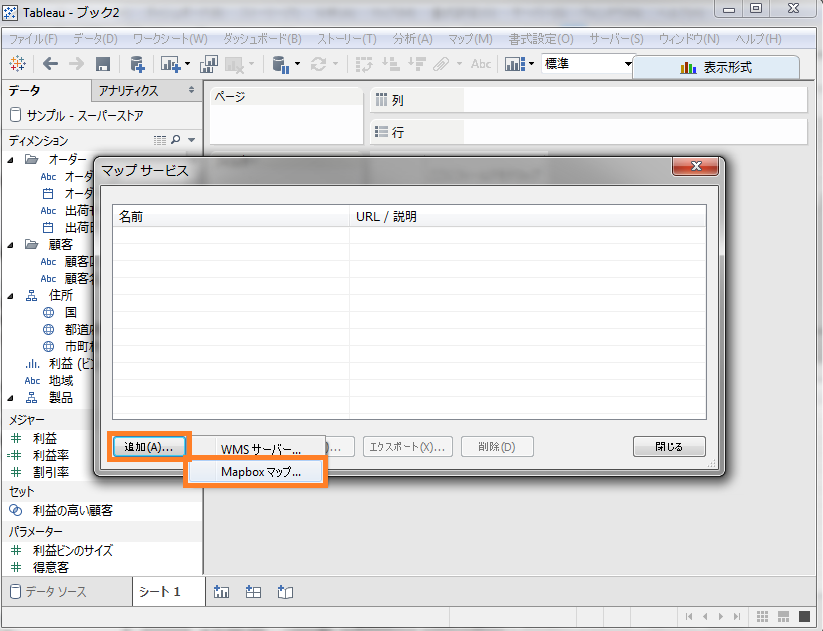The height and width of the screenshot is (631, 823).
Task: Click the new data source icon
Action: tap(137, 64)
